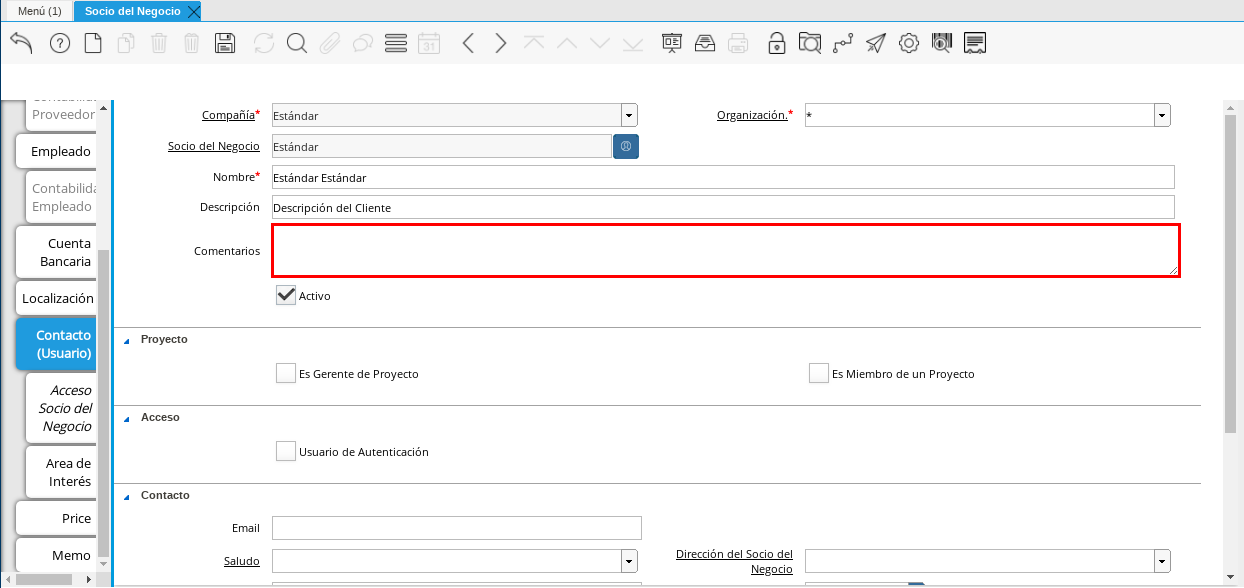Click the calendar History records icon
The image size is (1244, 588).
[x=429, y=43]
